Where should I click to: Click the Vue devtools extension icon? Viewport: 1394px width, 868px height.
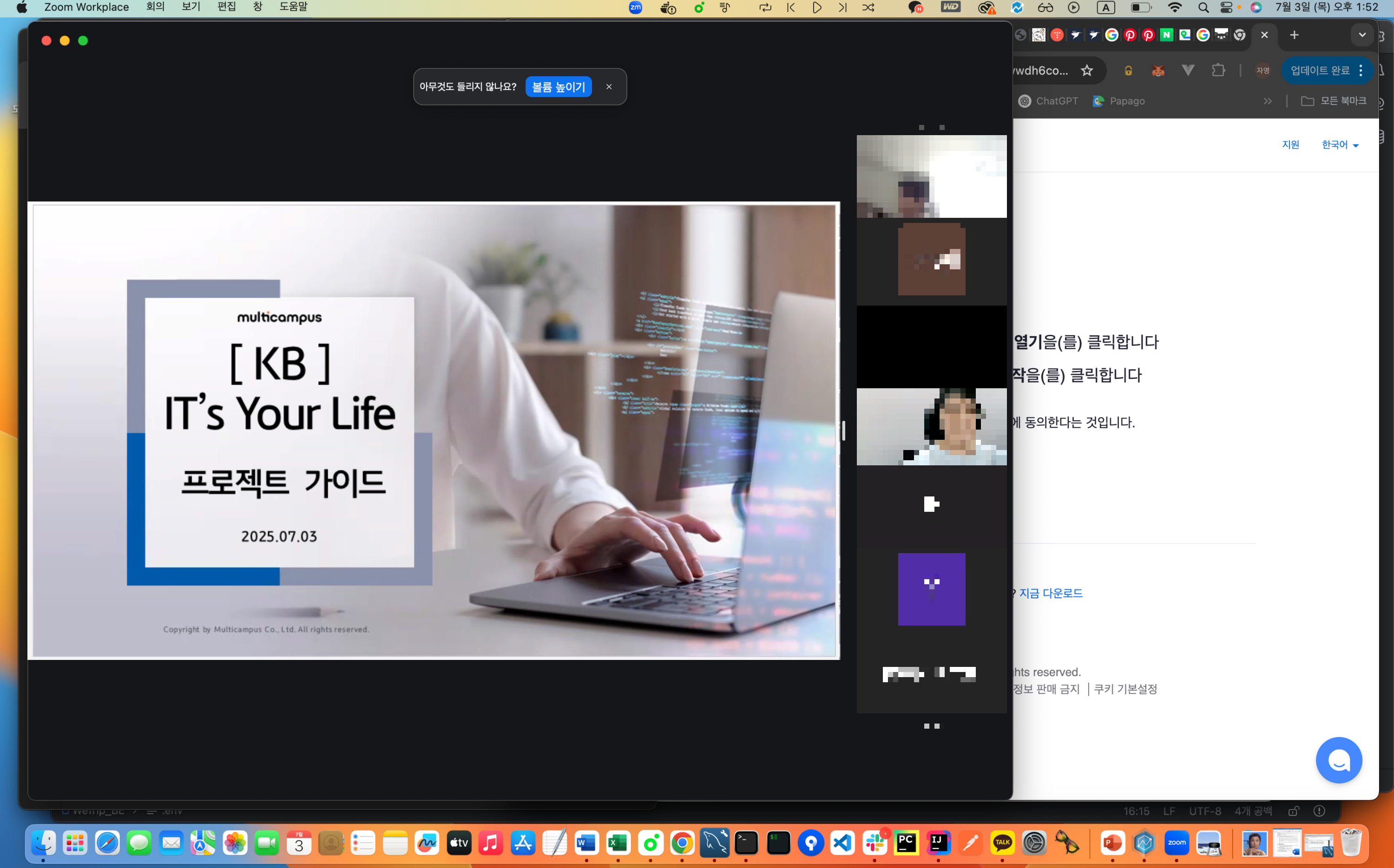tap(1188, 71)
